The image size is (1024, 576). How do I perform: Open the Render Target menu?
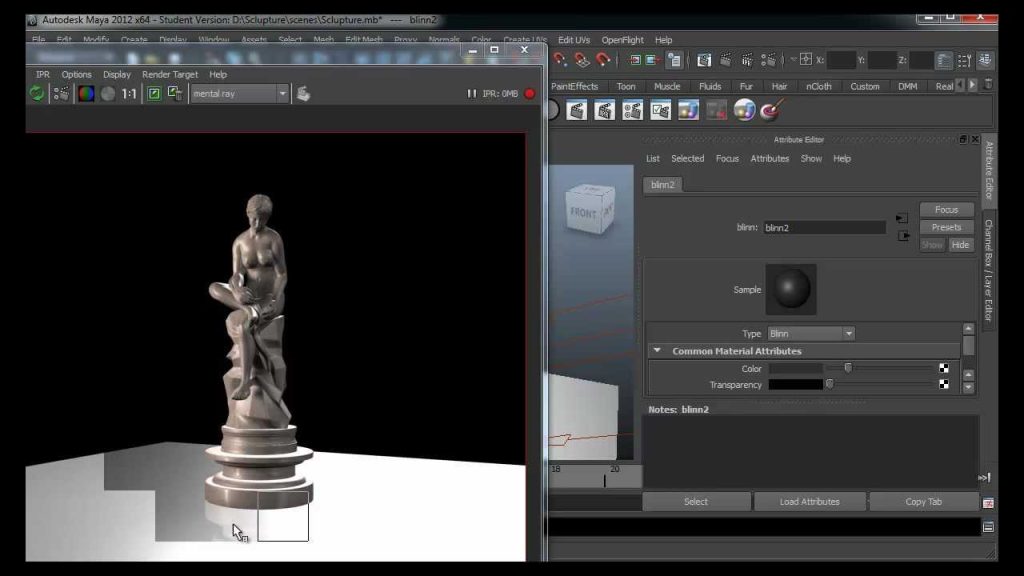pos(170,74)
